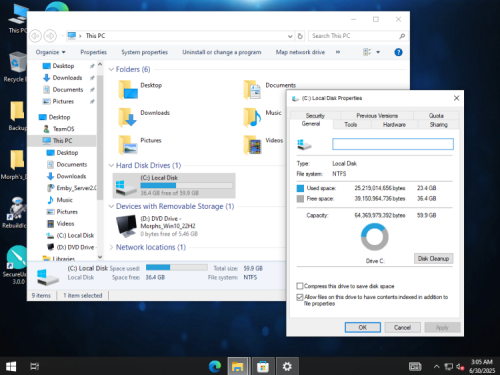
Task: Open the Videos folder icon in Folders
Action: tap(253, 145)
